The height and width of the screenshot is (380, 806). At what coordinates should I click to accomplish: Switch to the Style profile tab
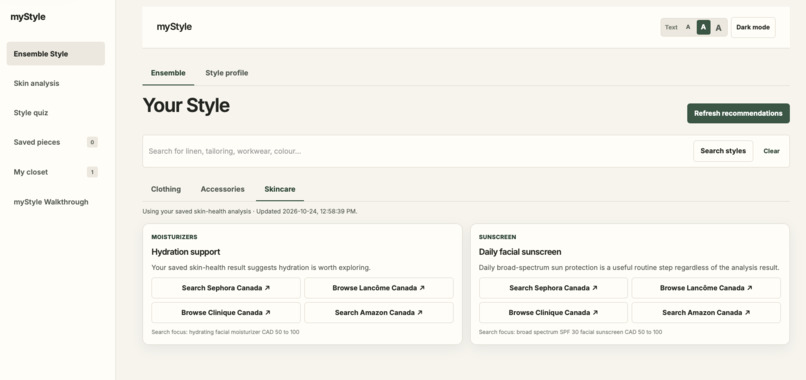(x=227, y=73)
